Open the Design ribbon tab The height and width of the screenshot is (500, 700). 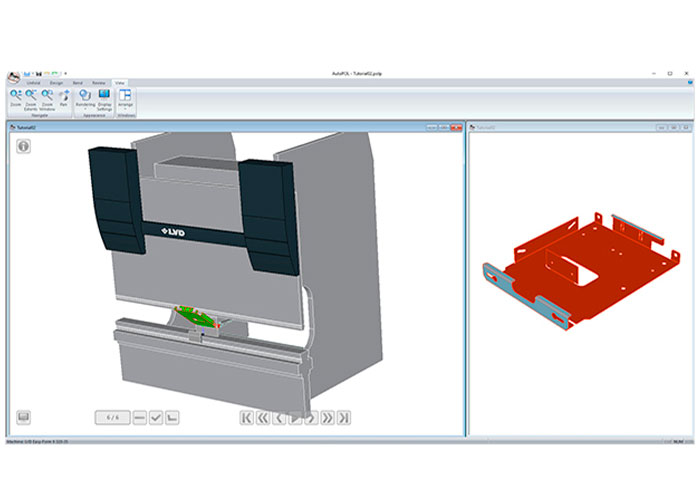56,83
